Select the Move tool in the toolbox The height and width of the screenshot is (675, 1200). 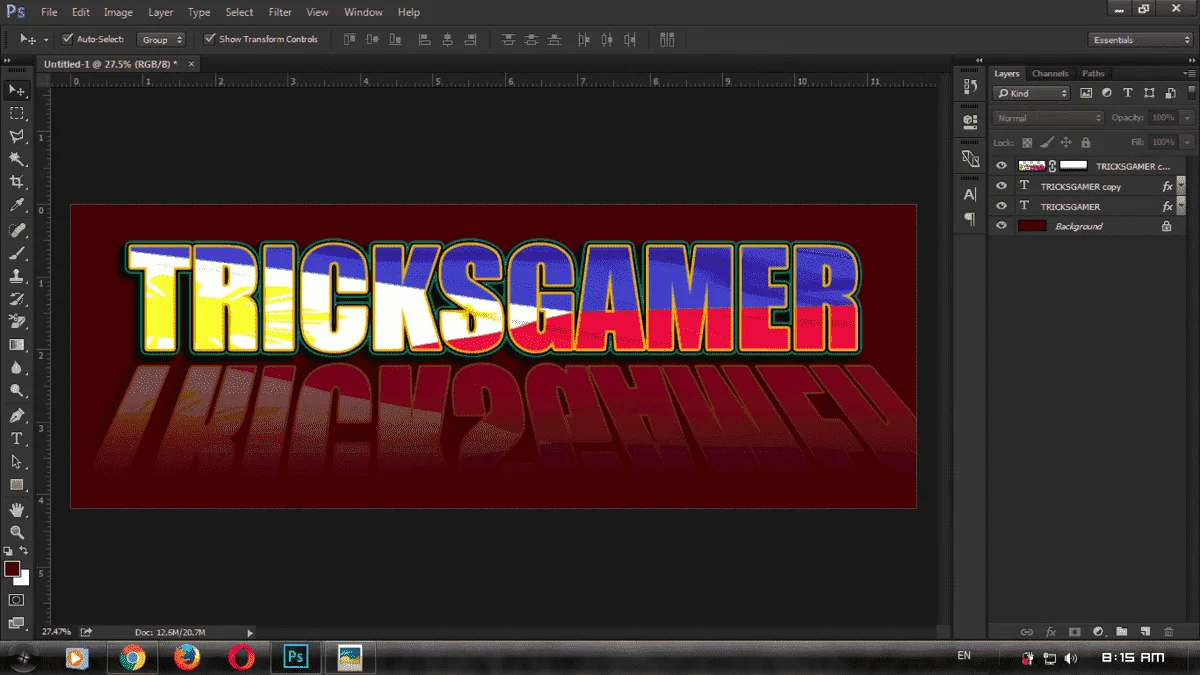(17, 90)
